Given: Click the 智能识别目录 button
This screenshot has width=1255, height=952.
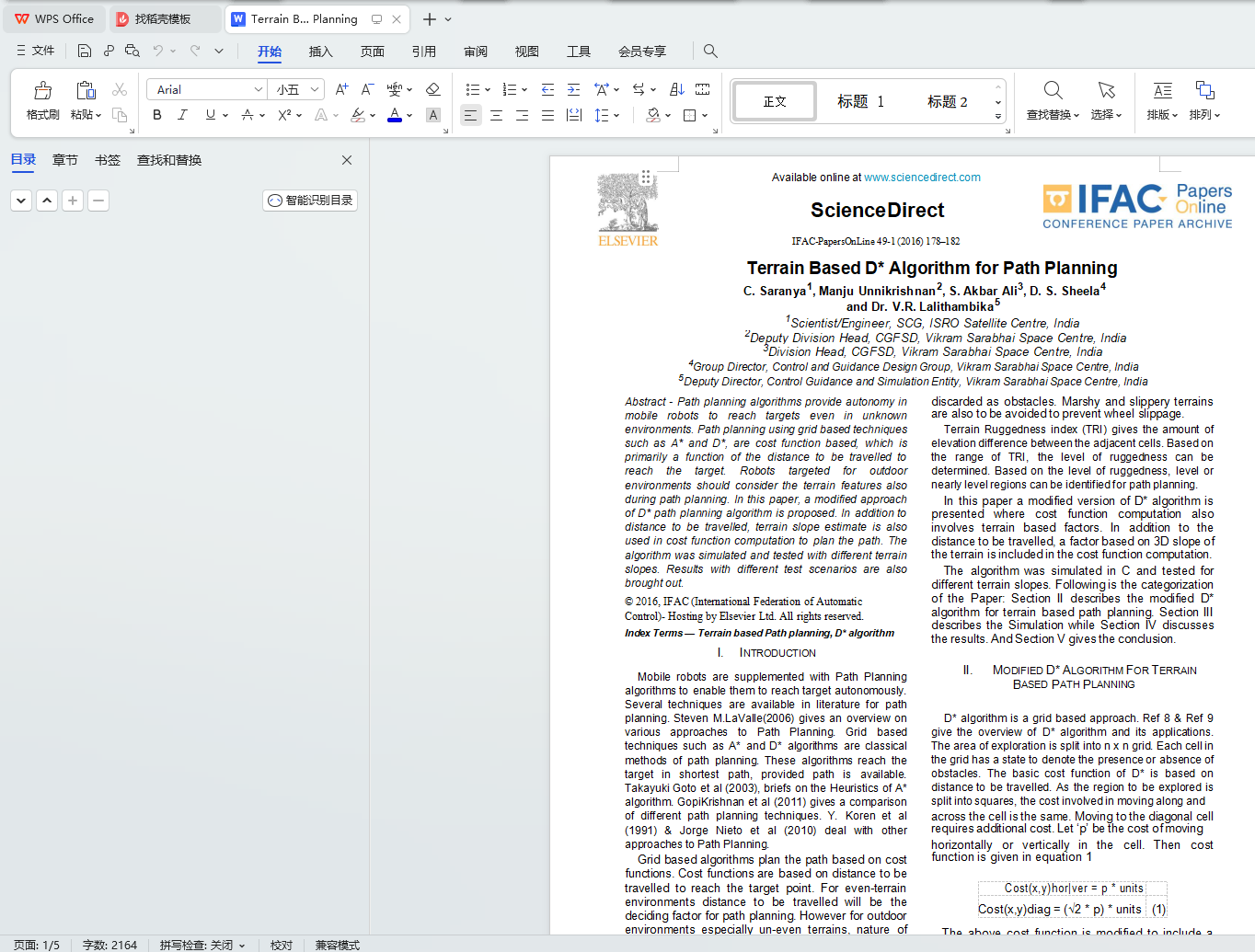Looking at the screenshot, I should tap(310, 201).
